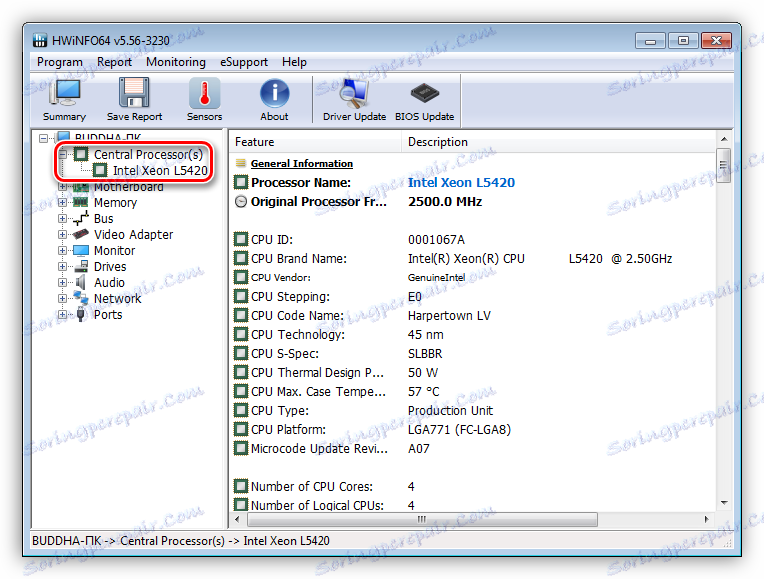764x579 pixels.
Task: Open the eSupport menu
Action: tap(244, 62)
